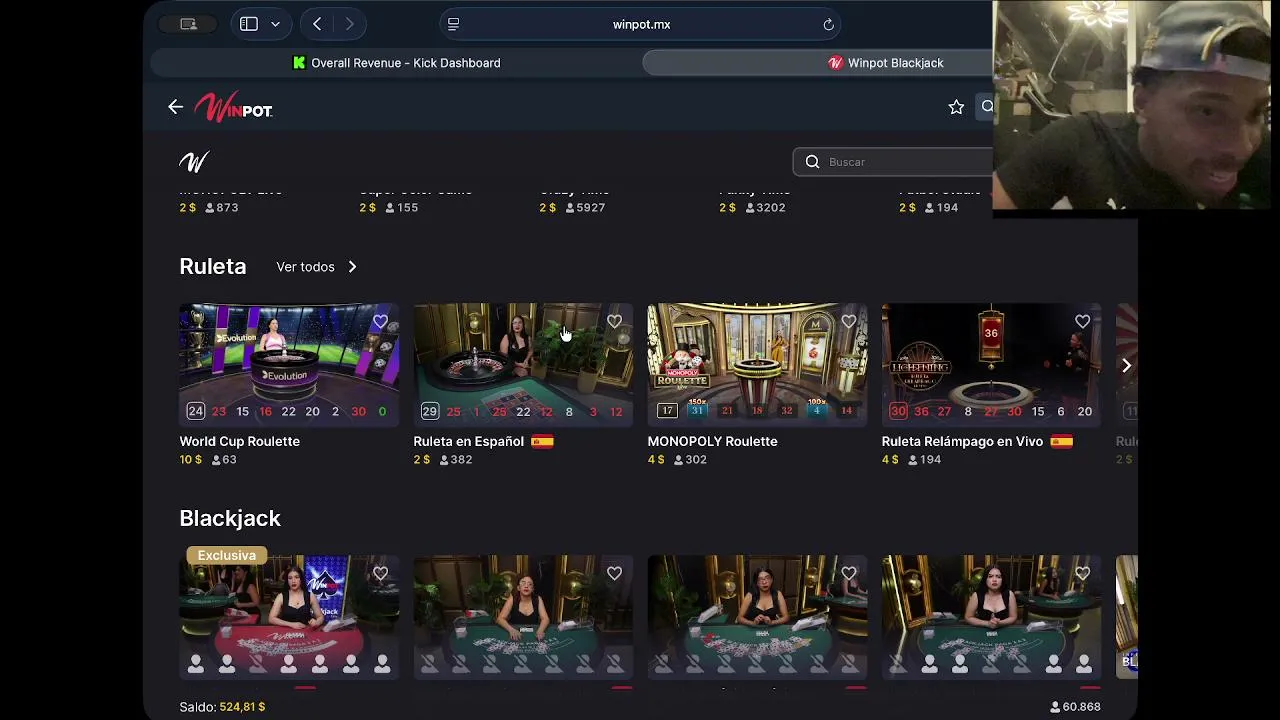Click Spanish flag beside Ruleta Relámpago en Vivo

tap(1062, 441)
